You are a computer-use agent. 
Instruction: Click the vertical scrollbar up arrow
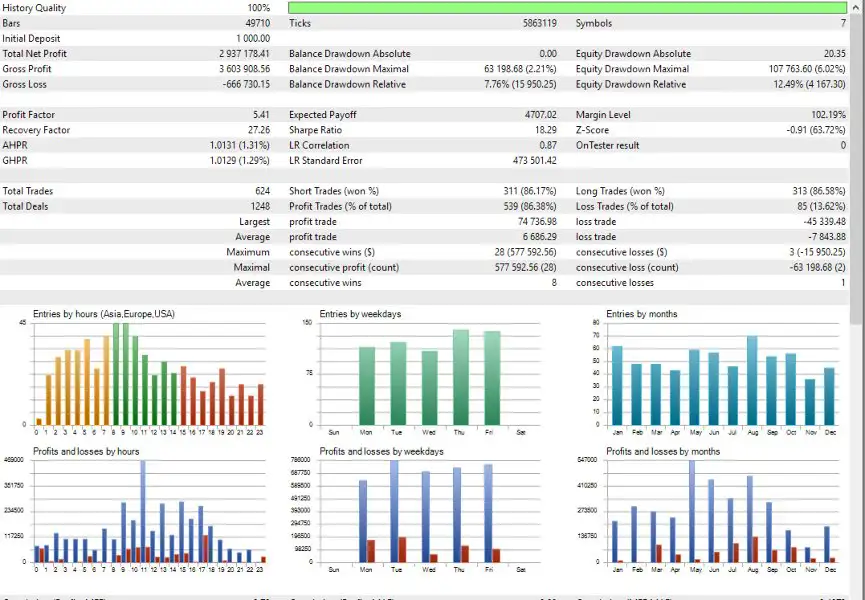click(857, 8)
